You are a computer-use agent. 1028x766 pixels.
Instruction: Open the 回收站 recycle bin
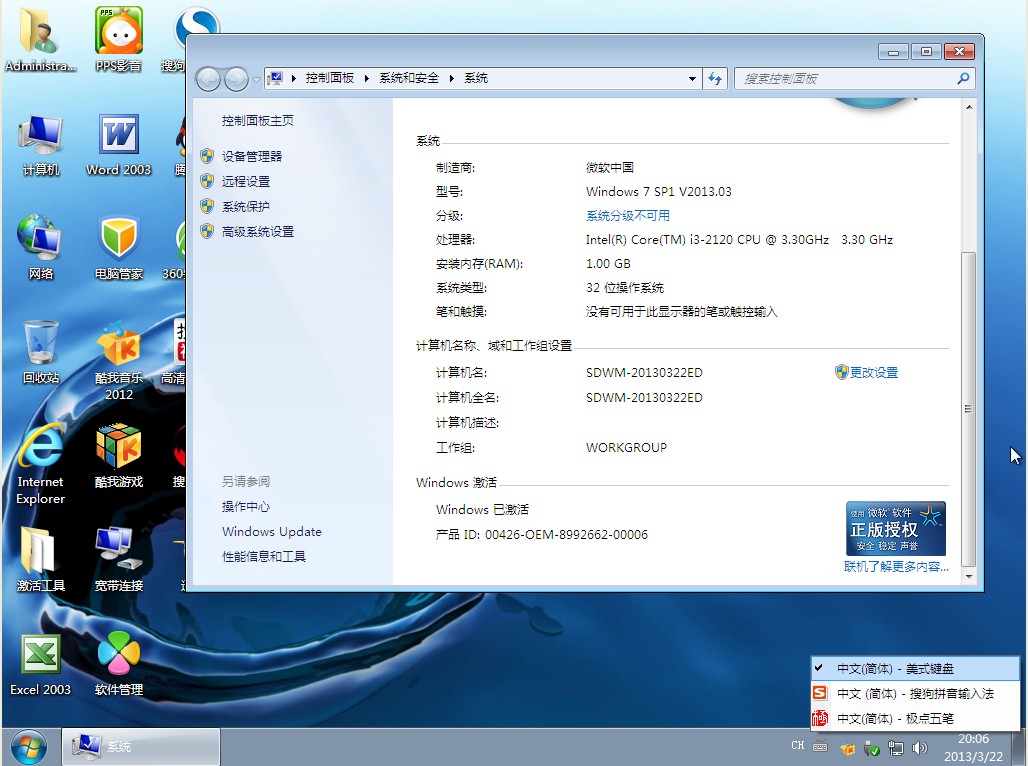[41, 352]
